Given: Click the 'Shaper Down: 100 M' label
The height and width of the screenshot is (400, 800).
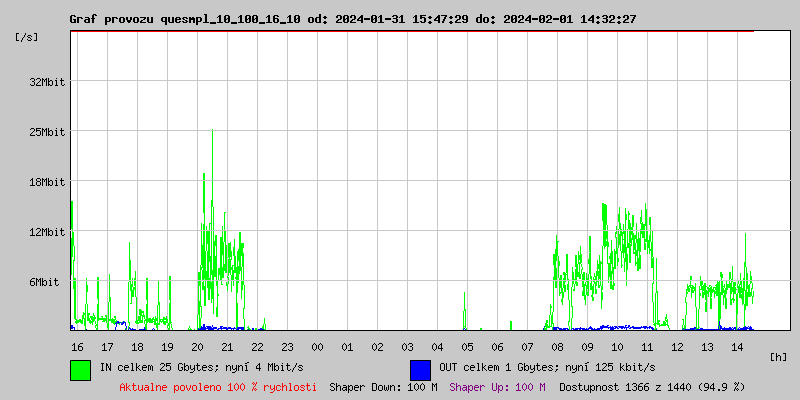Looking at the screenshot, I should coord(383,387).
